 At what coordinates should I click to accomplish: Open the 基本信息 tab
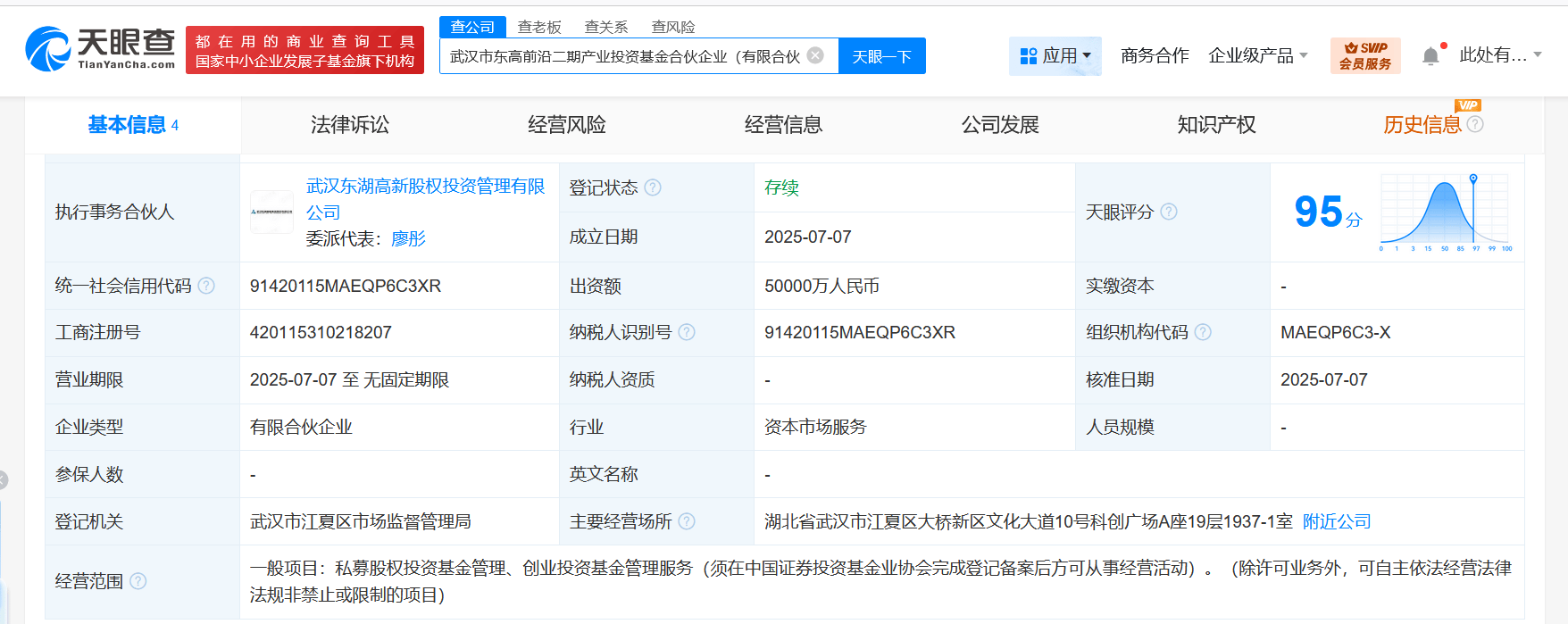coord(133,125)
